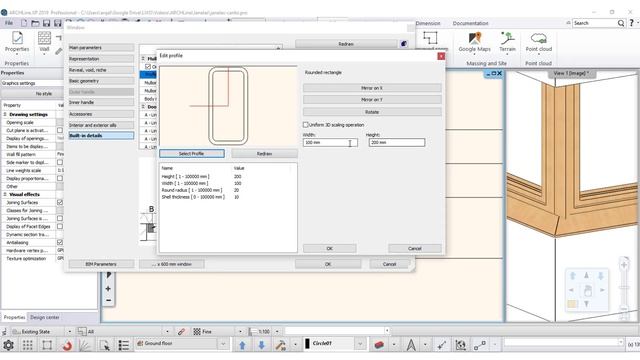Click the red link icon in status toolbar
Image resolution: width=640 pixels, height=360 pixels.
tap(181, 331)
